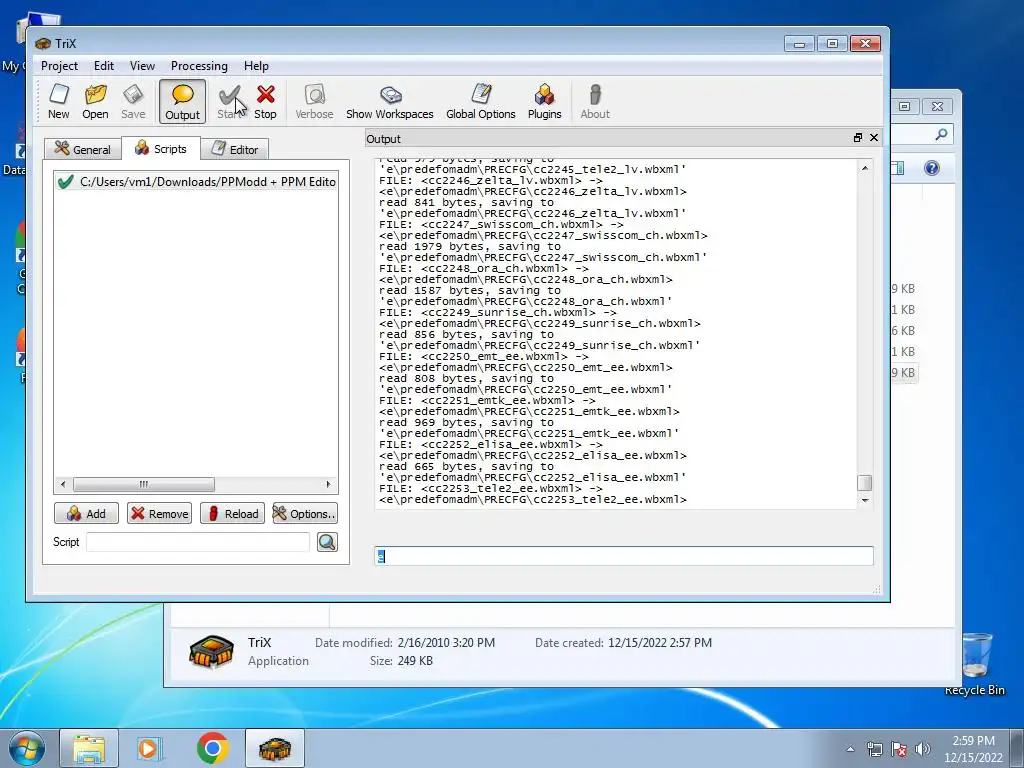This screenshot has height=768, width=1024.
Task: Click the script Options button
Action: [x=305, y=513]
